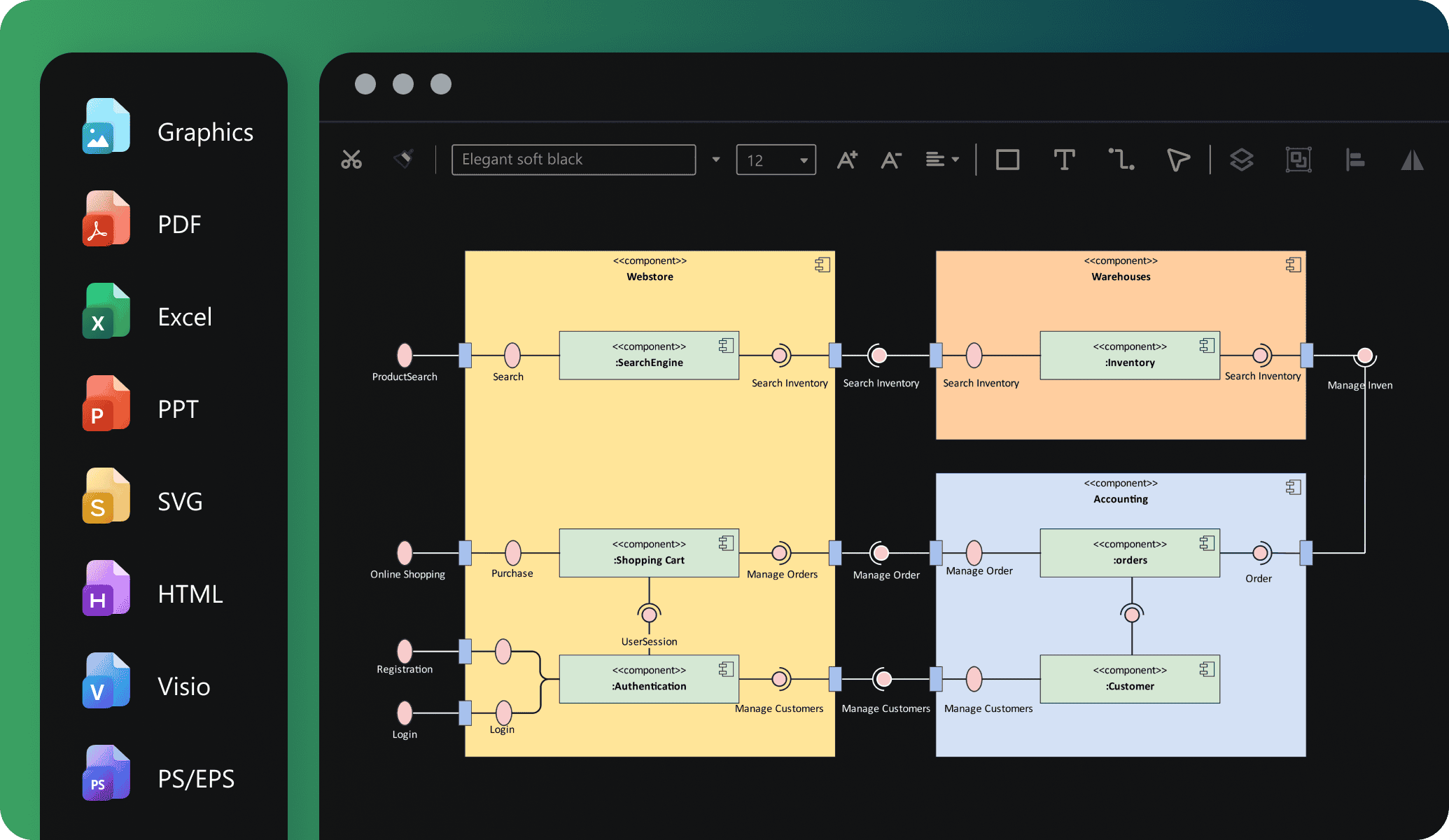The height and width of the screenshot is (840, 1449).
Task: Expand the font name dropdown arrow
Action: click(716, 160)
